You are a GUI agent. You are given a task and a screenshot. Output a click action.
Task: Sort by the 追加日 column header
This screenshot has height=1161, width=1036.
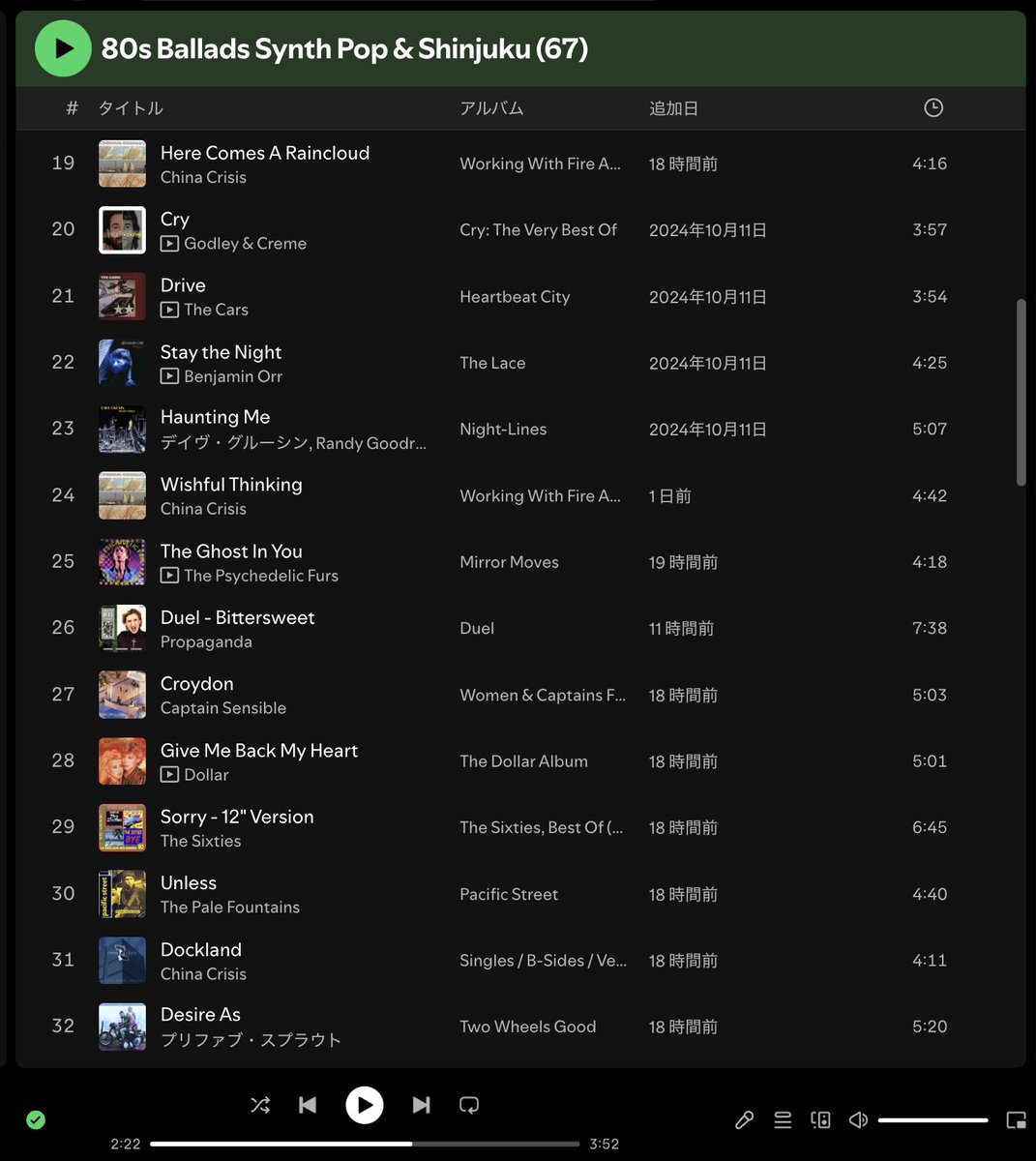pos(673,108)
